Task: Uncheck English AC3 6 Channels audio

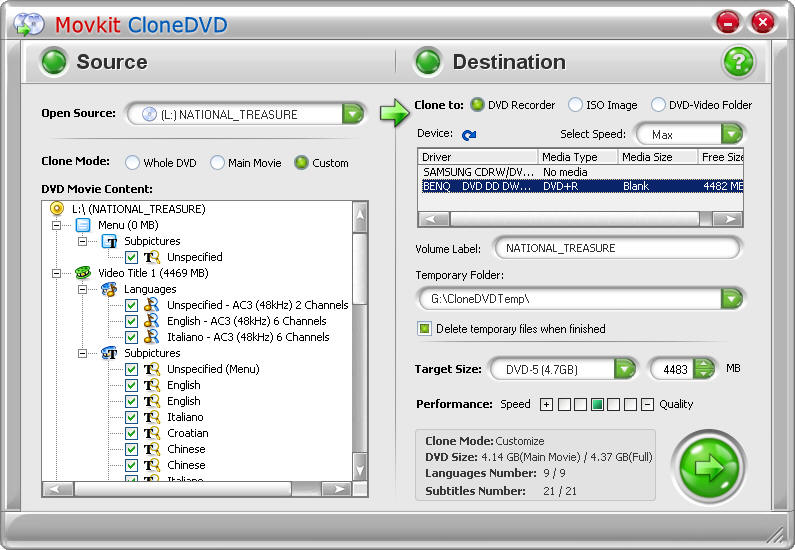Action: pos(131,321)
